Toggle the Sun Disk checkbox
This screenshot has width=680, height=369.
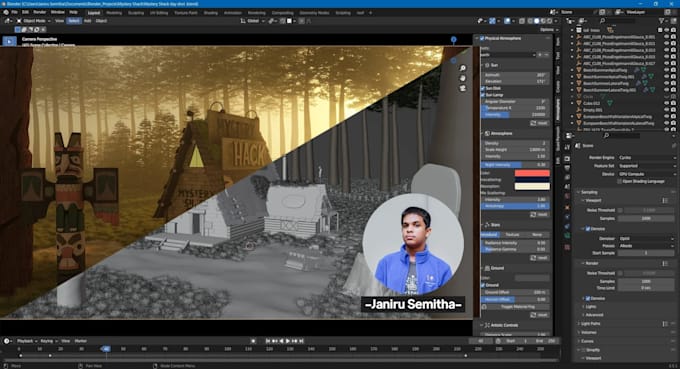coord(482,88)
